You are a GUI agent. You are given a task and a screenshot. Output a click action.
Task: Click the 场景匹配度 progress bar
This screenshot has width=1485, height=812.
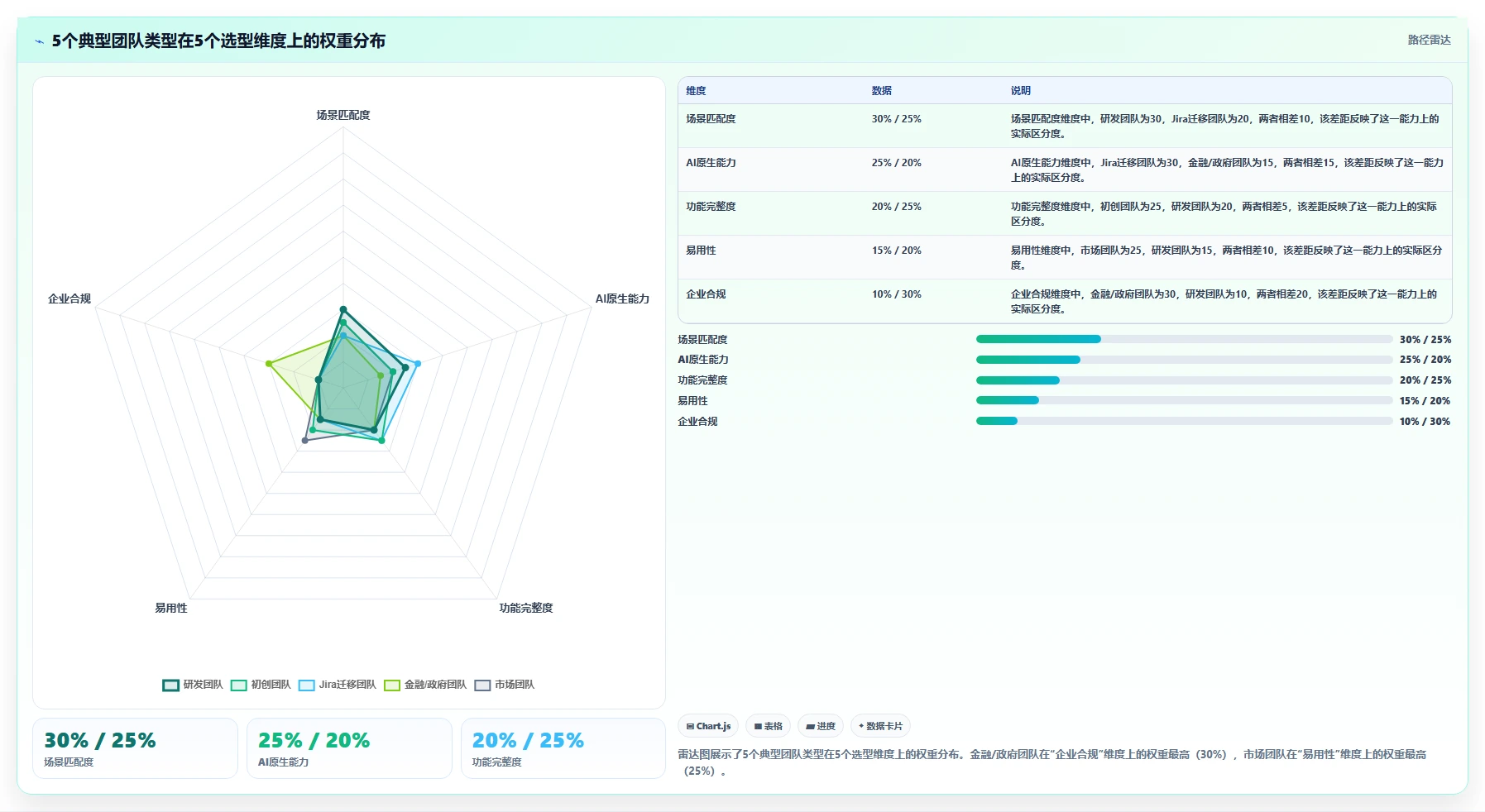tap(1184, 339)
